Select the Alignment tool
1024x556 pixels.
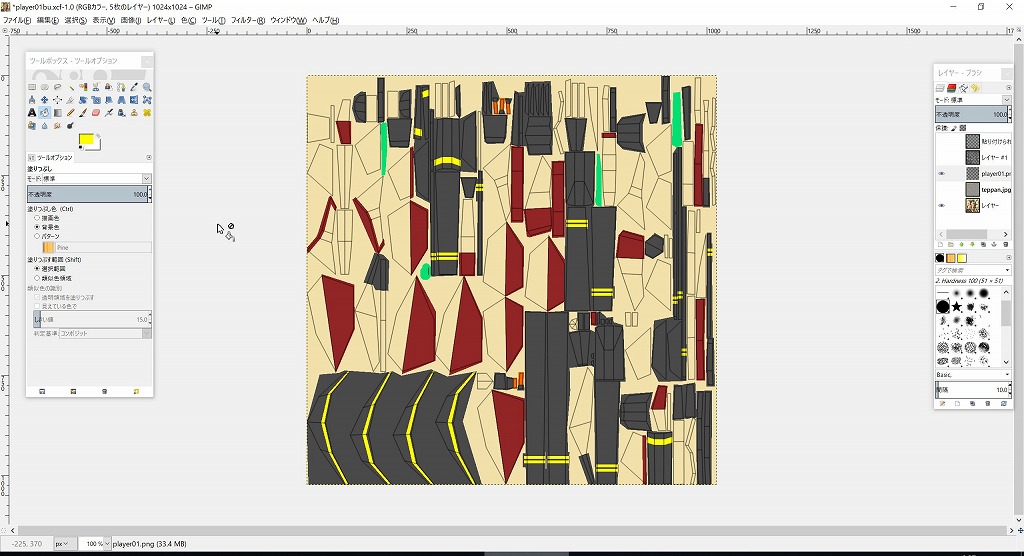click(x=57, y=100)
